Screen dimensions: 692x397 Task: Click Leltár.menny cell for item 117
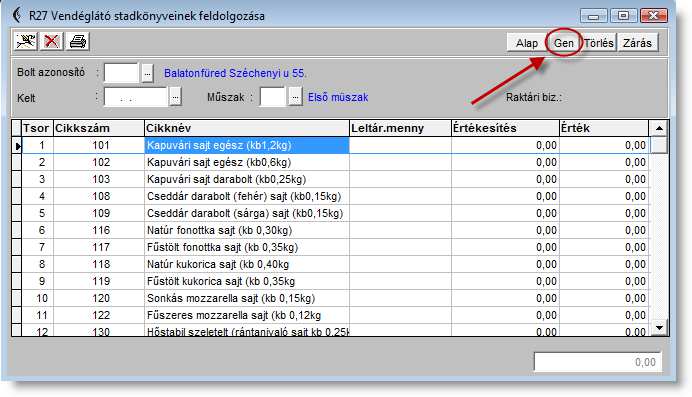(x=400, y=247)
